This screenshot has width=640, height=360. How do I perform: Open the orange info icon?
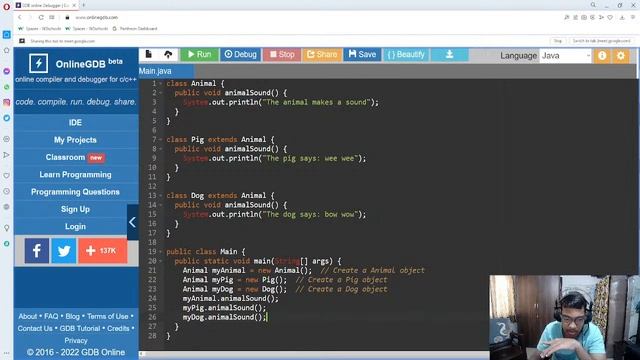(602, 56)
